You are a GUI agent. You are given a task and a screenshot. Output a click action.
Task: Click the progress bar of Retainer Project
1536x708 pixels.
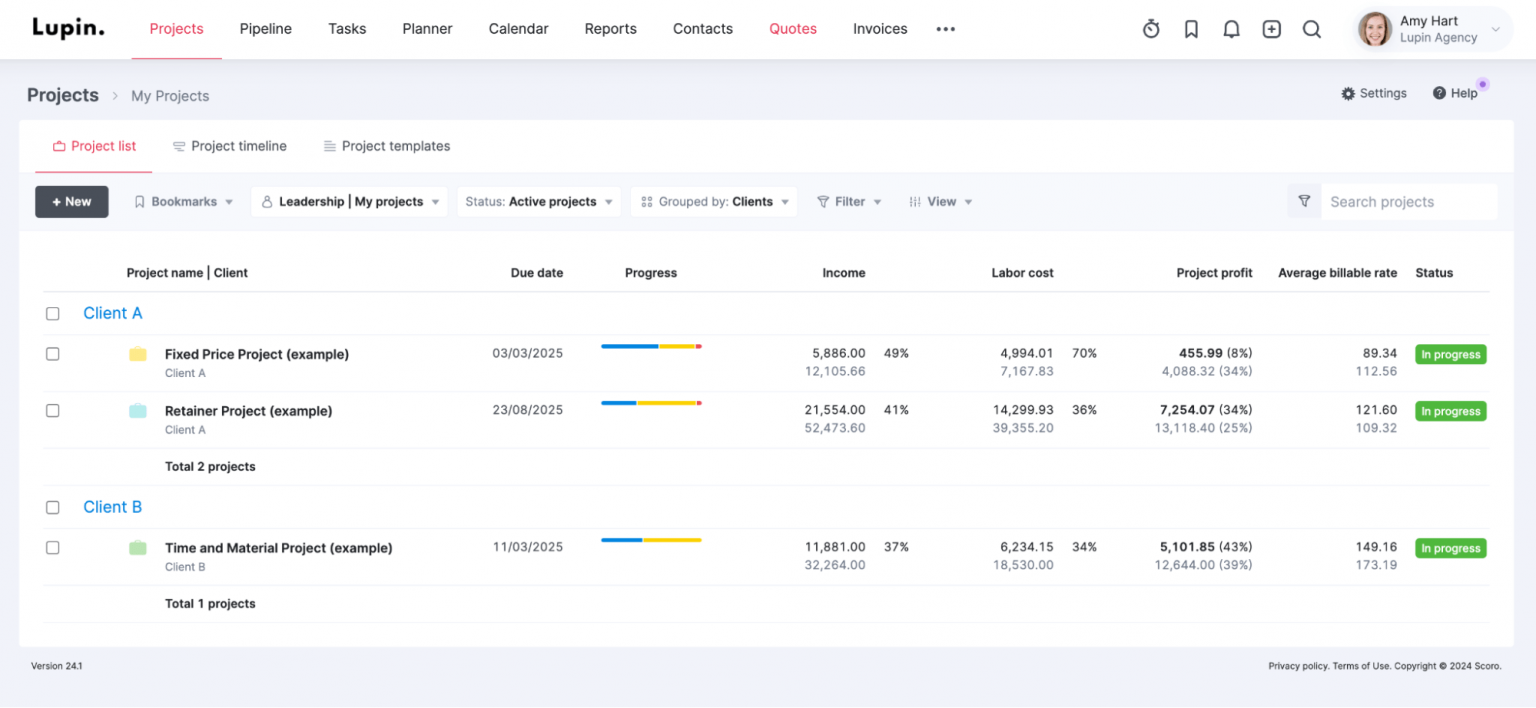coord(651,404)
